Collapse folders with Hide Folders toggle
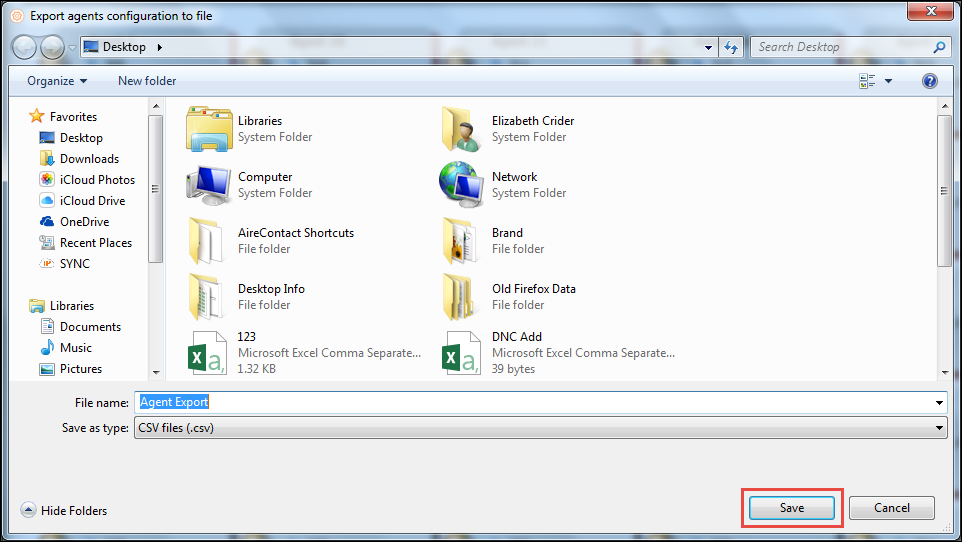Screen dimensions: 962x542 coord(64,510)
